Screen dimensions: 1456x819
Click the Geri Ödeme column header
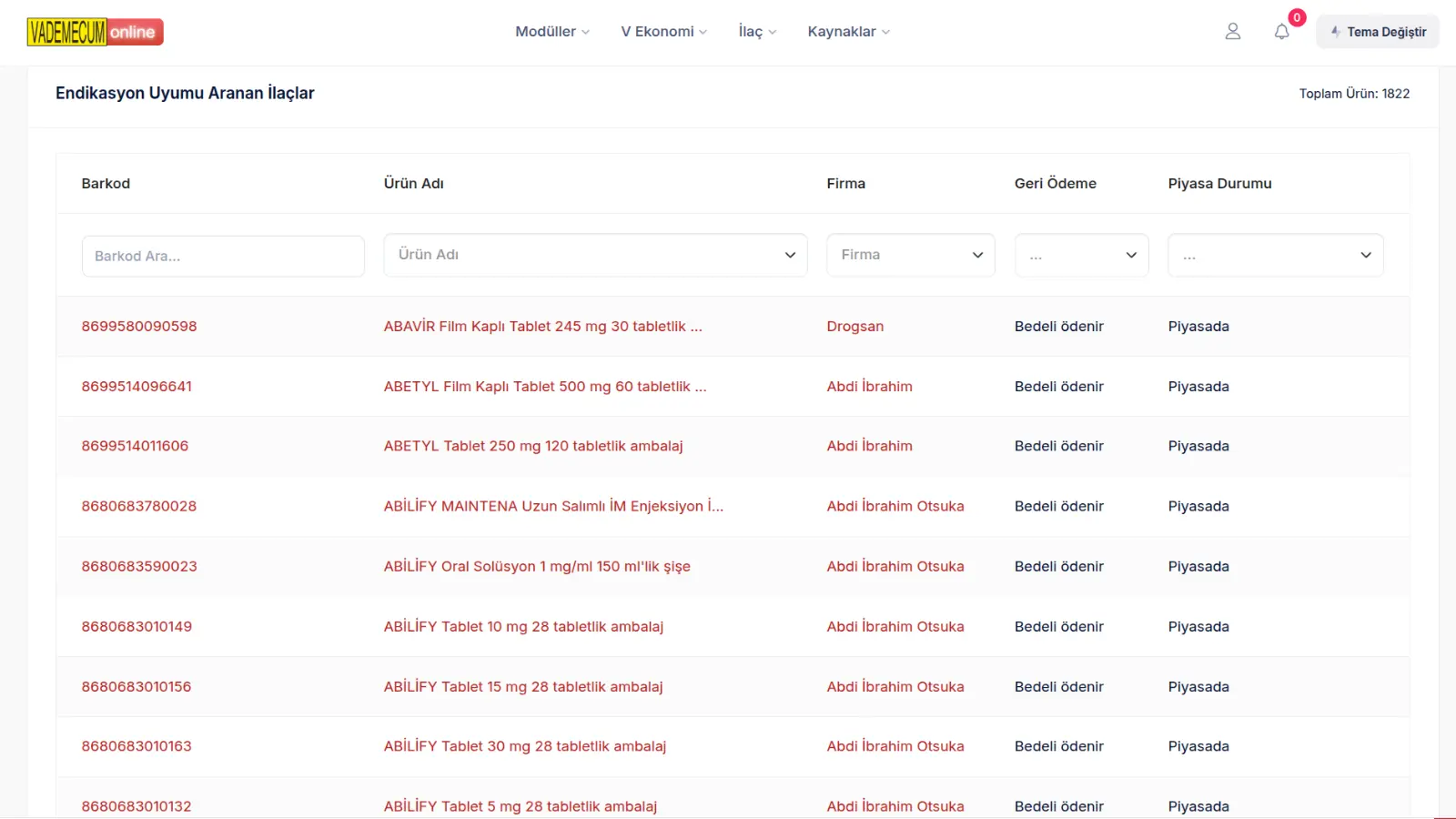[x=1056, y=184]
